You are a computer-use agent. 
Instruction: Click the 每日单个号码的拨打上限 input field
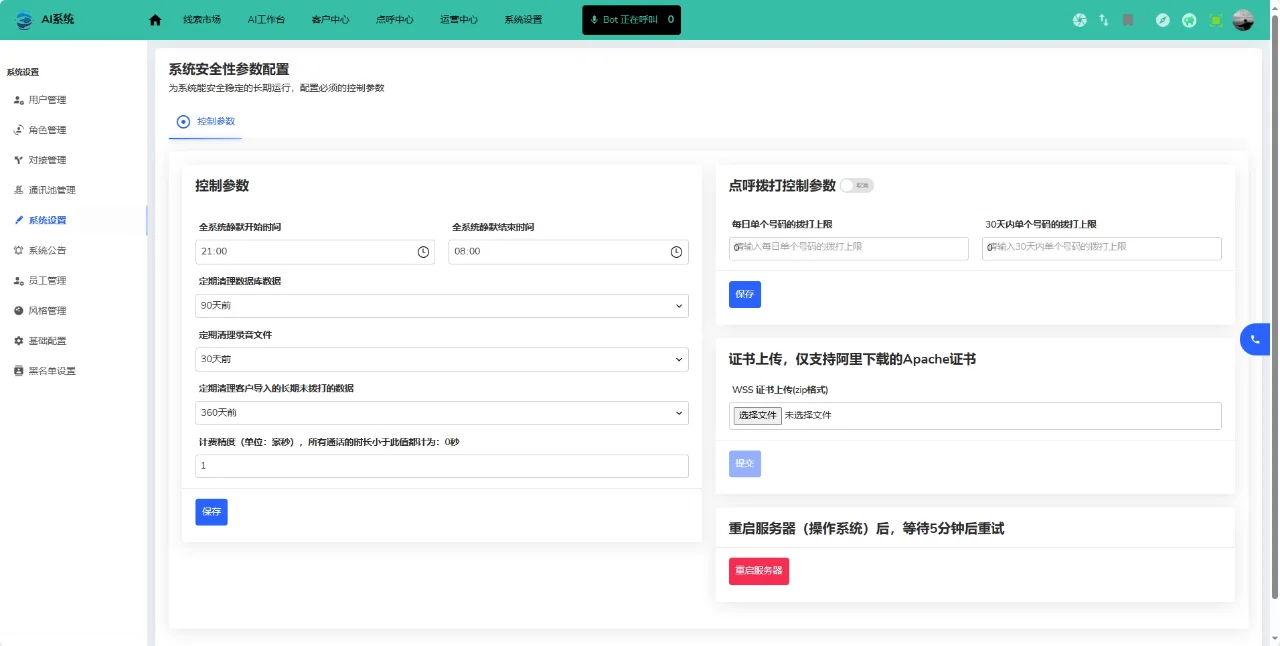pos(848,248)
